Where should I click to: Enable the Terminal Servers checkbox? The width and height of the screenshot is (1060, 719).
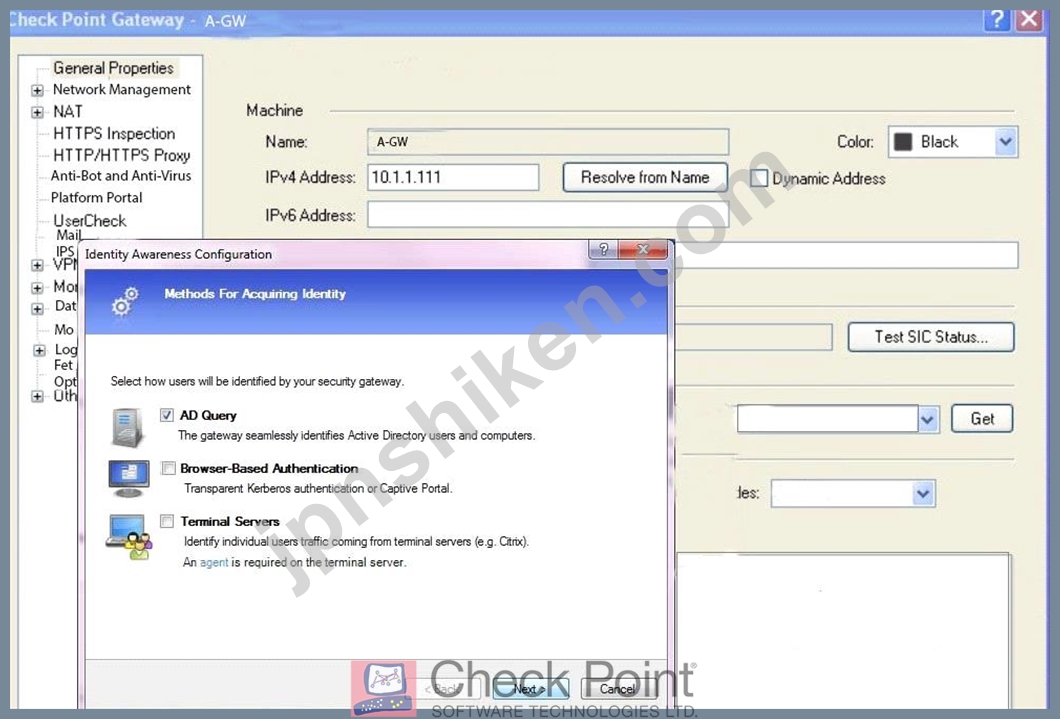(167, 521)
